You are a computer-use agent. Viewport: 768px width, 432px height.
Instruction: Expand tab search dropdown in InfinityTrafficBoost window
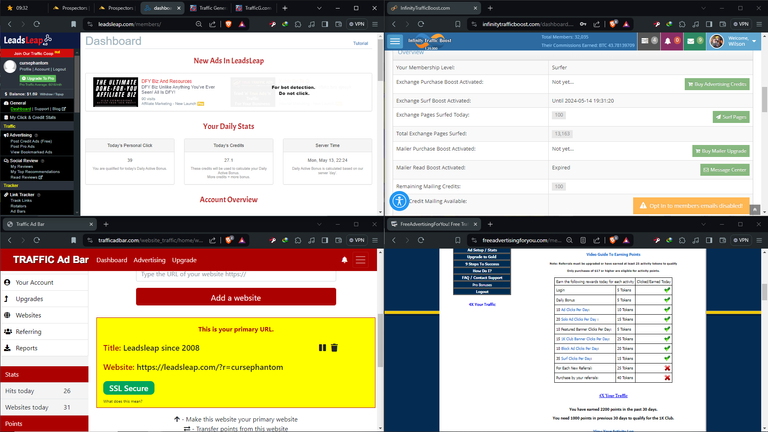[x=703, y=8]
